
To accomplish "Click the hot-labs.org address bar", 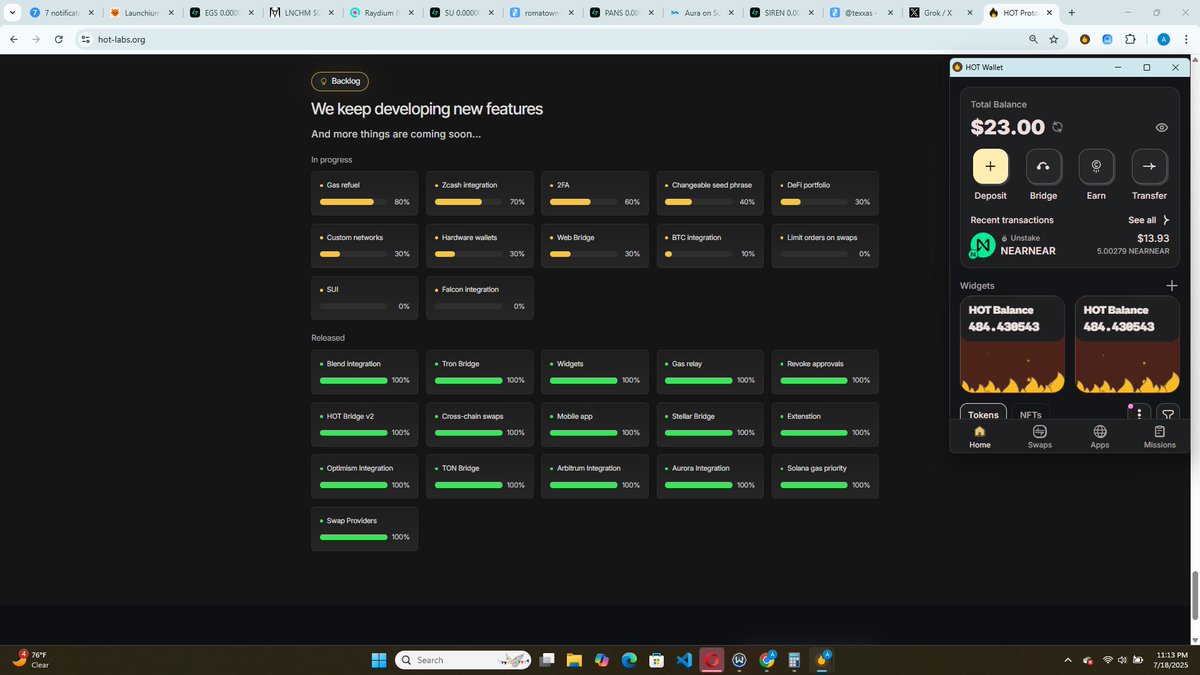I will pyautogui.click(x=550, y=39).
